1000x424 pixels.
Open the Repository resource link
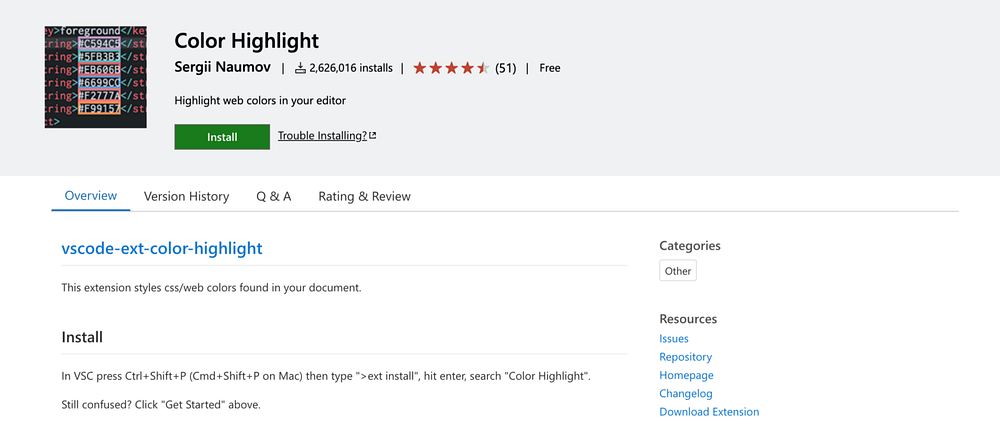pyautogui.click(x=685, y=357)
